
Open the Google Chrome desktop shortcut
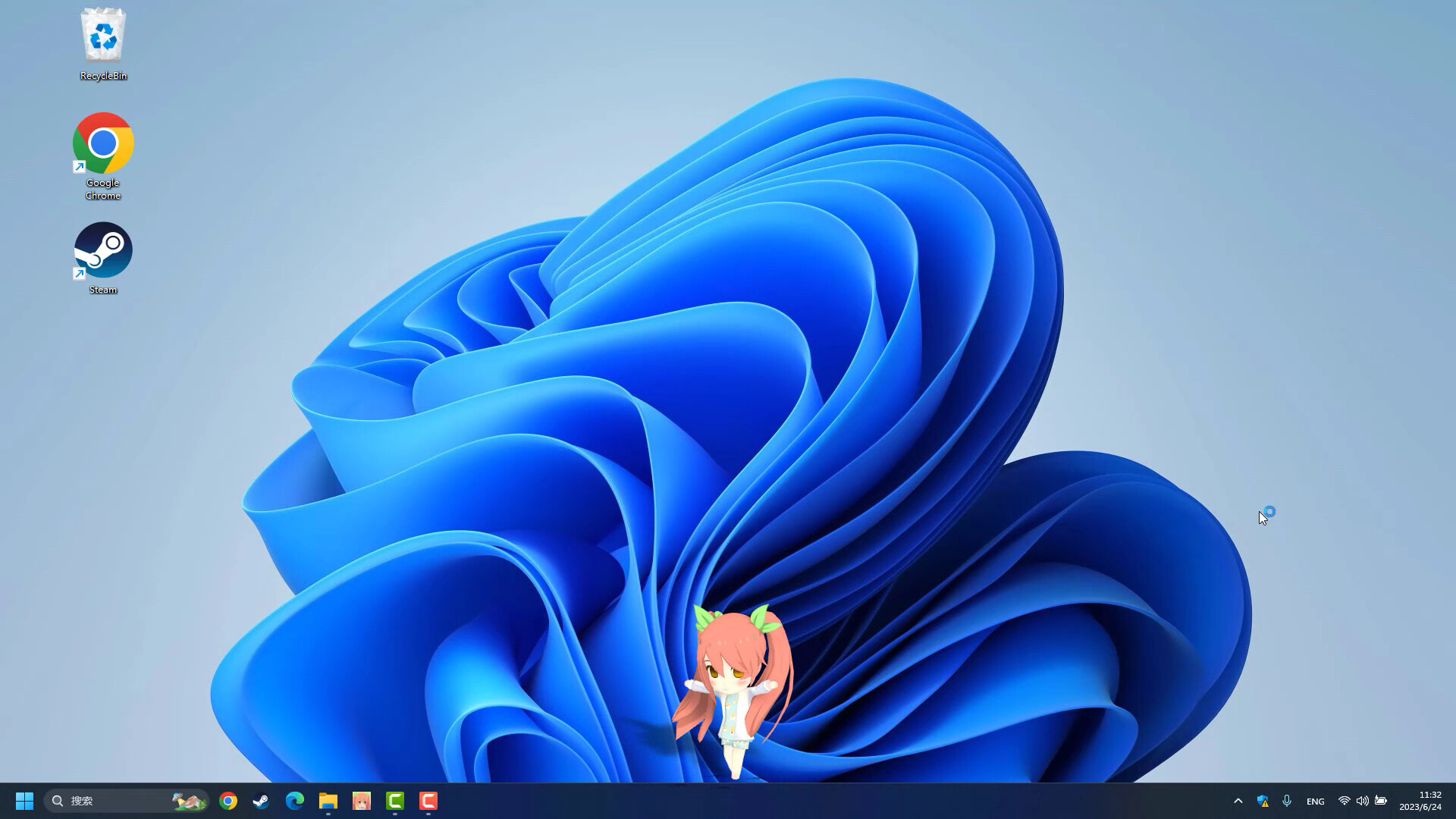pyautogui.click(x=102, y=144)
